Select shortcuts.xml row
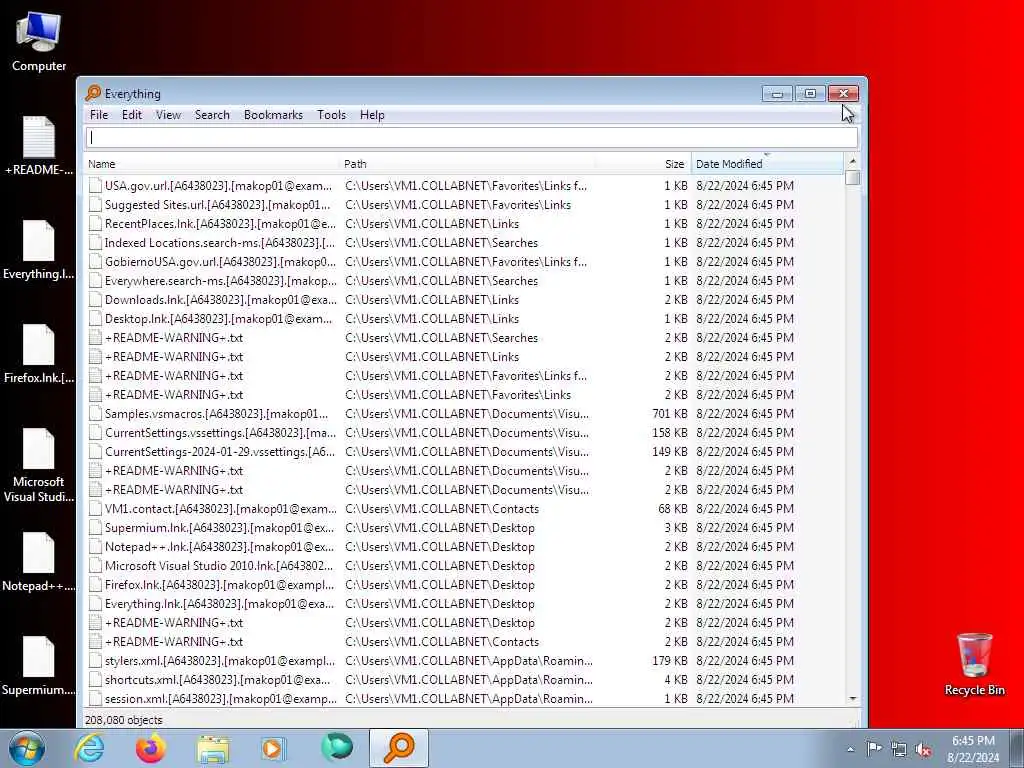This screenshot has width=1024, height=768. point(464,680)
